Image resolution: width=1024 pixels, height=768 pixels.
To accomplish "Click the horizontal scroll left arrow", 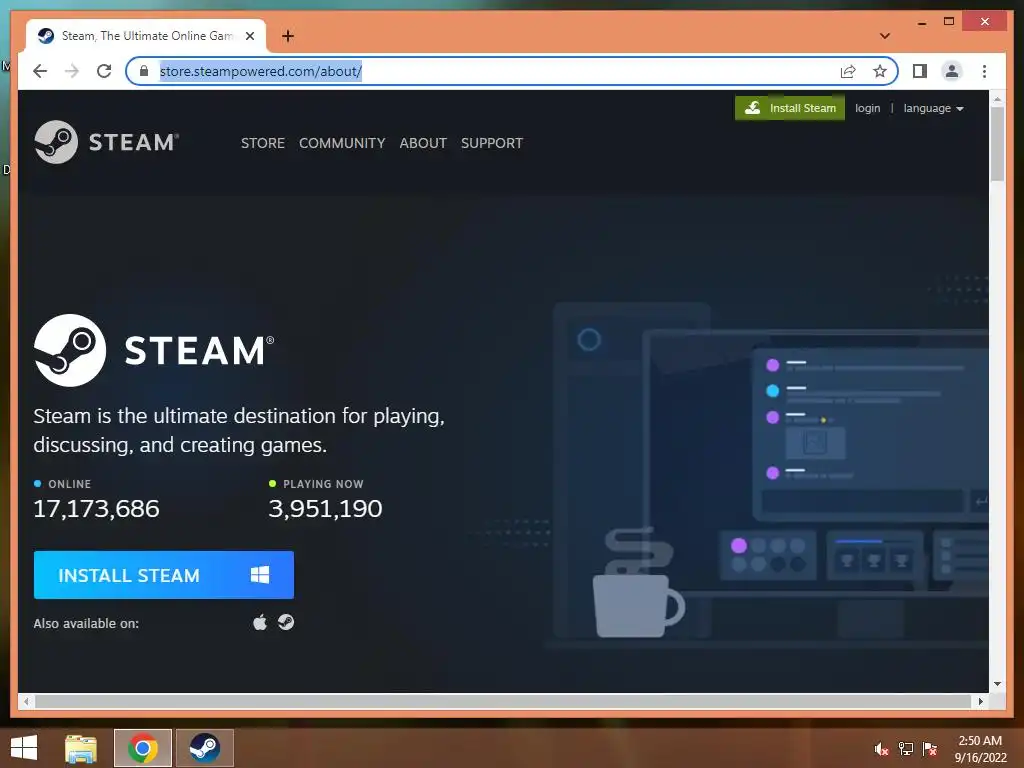I will point(26,701).
